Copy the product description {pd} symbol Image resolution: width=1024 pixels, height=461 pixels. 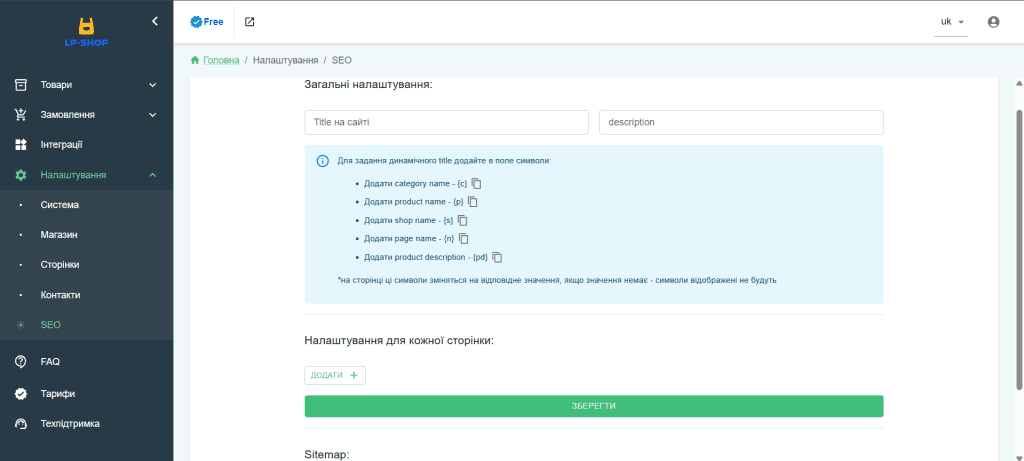[497, 257]
